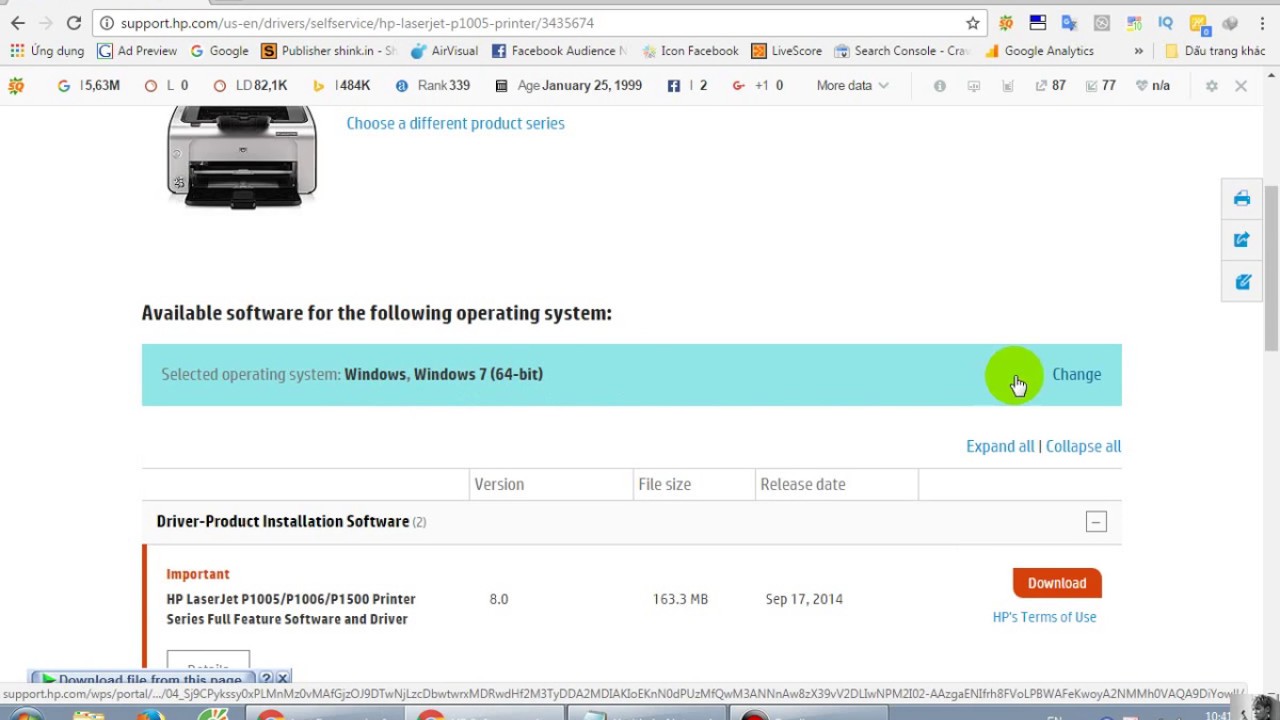Open the SEOquake page info icon
The height and width of the screenshot is (720, 1280).
pos(939,86)
